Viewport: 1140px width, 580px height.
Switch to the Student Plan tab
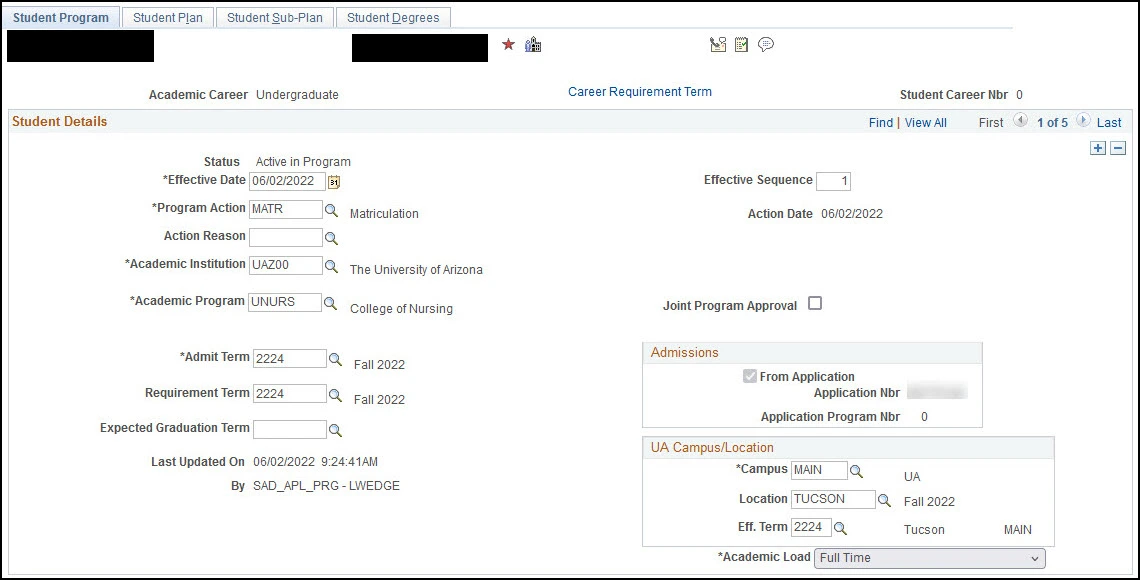(168, 17)
